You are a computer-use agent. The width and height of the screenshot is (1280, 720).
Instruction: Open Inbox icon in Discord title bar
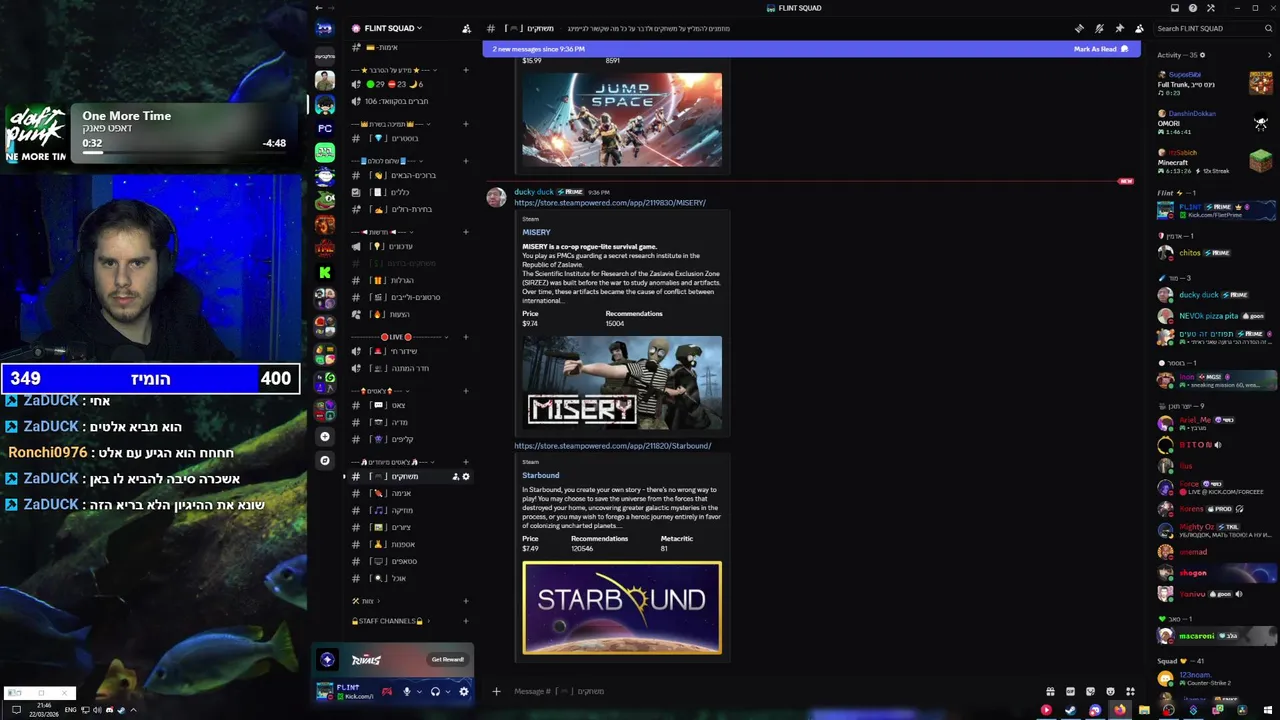[1175, 8]
